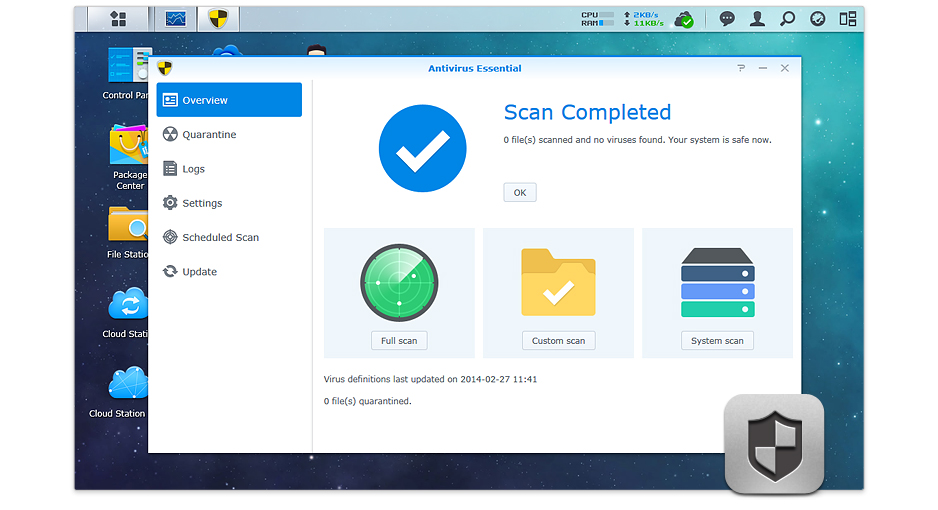This screenshot has height=510, width=938.
Task: Click the radar Full scan icon
Action: click(399, 282)
